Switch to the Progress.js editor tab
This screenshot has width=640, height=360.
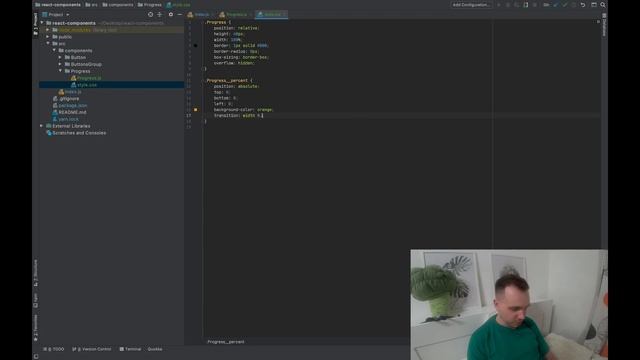click(236, 15)
